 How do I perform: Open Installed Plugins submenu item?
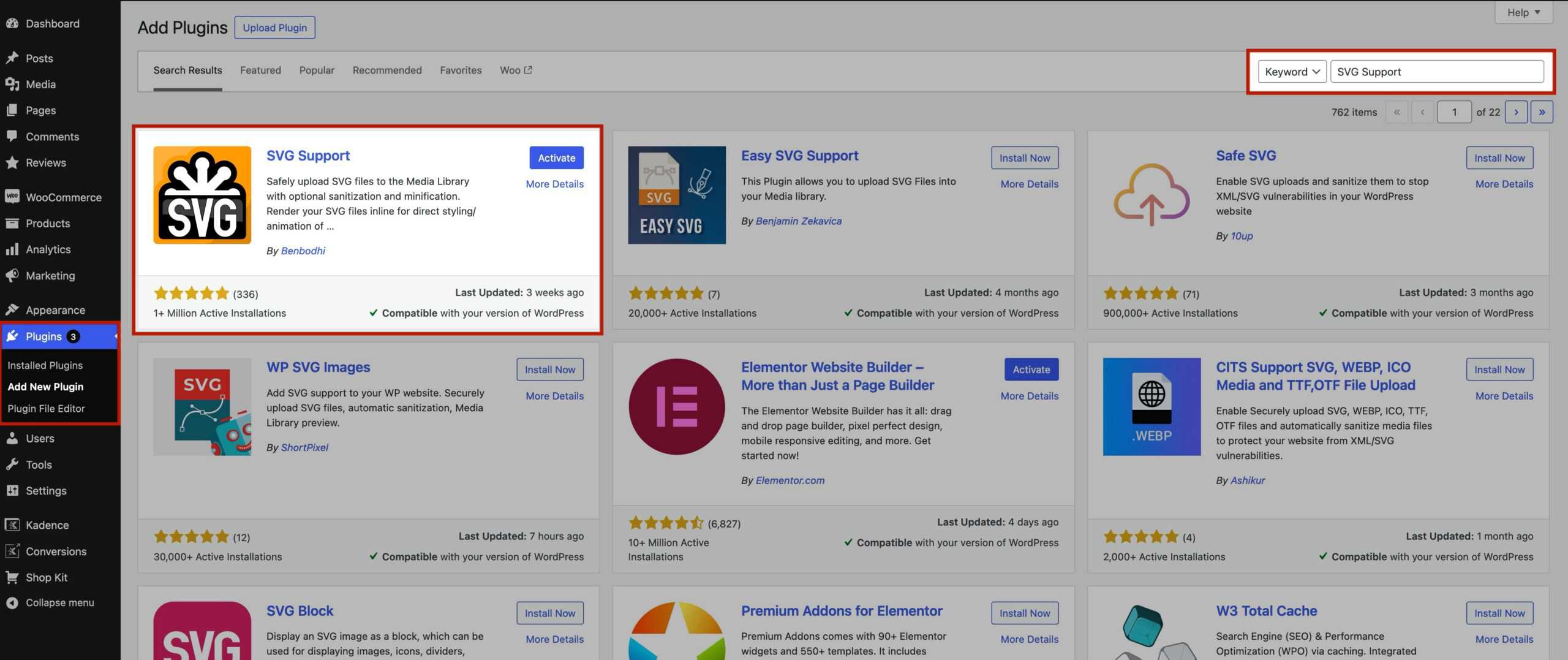(45, 365)
